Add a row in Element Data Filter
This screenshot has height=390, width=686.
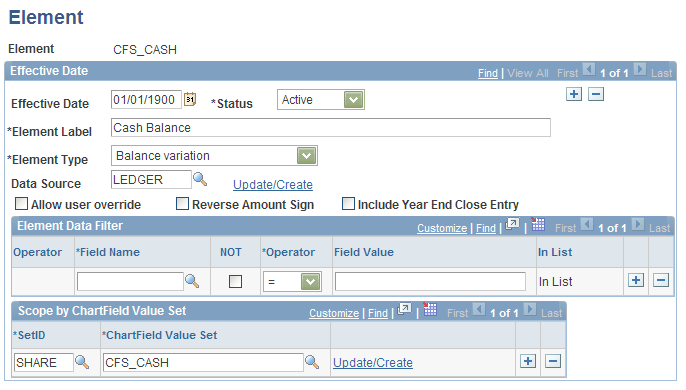(636, 280)
